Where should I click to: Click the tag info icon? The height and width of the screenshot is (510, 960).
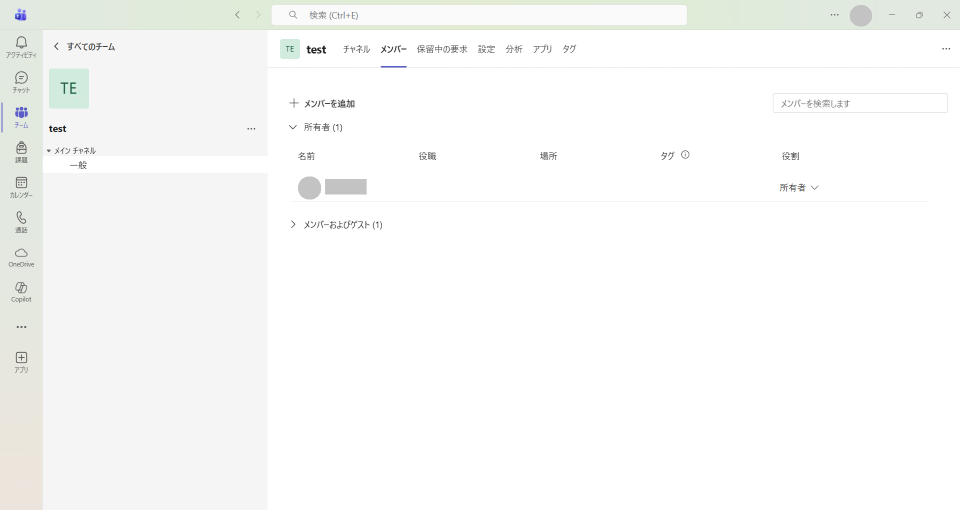(x=685, y=155)
